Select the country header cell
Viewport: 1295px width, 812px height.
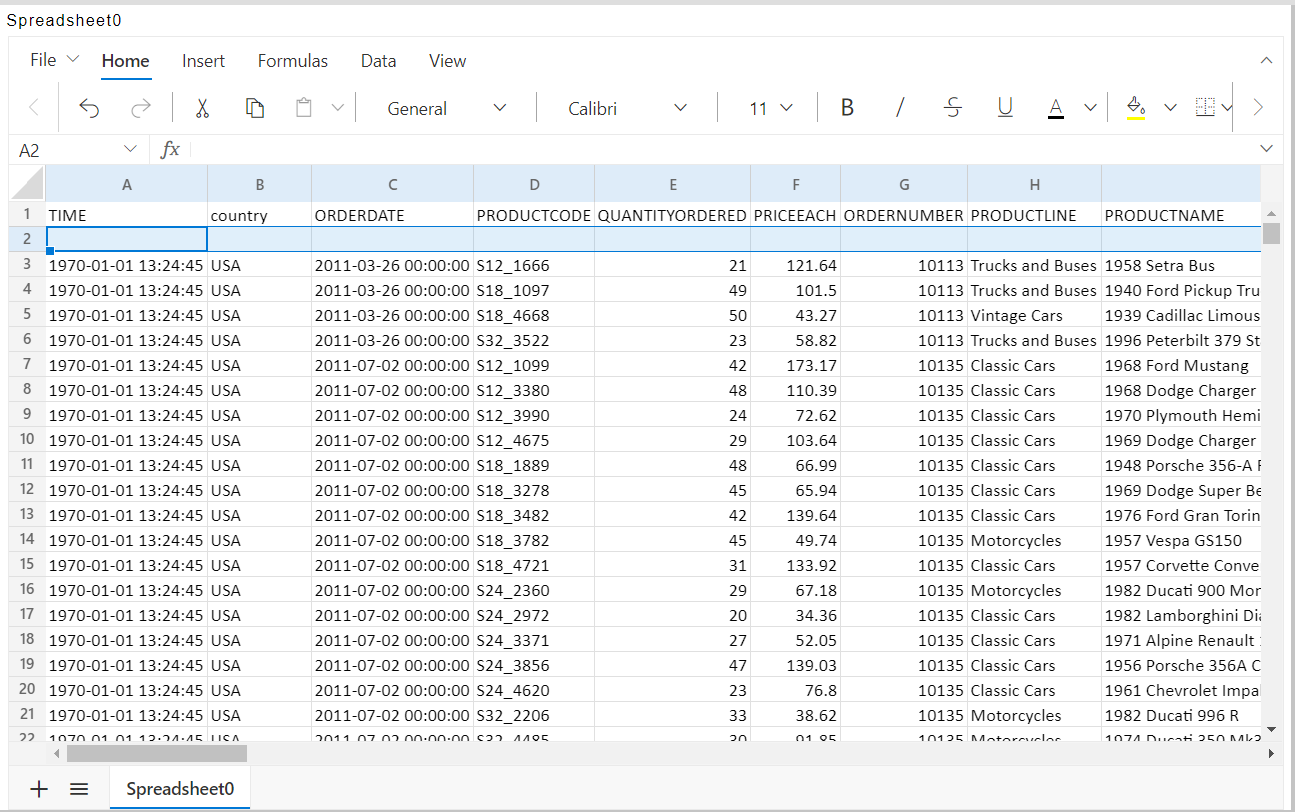point(260,215)
